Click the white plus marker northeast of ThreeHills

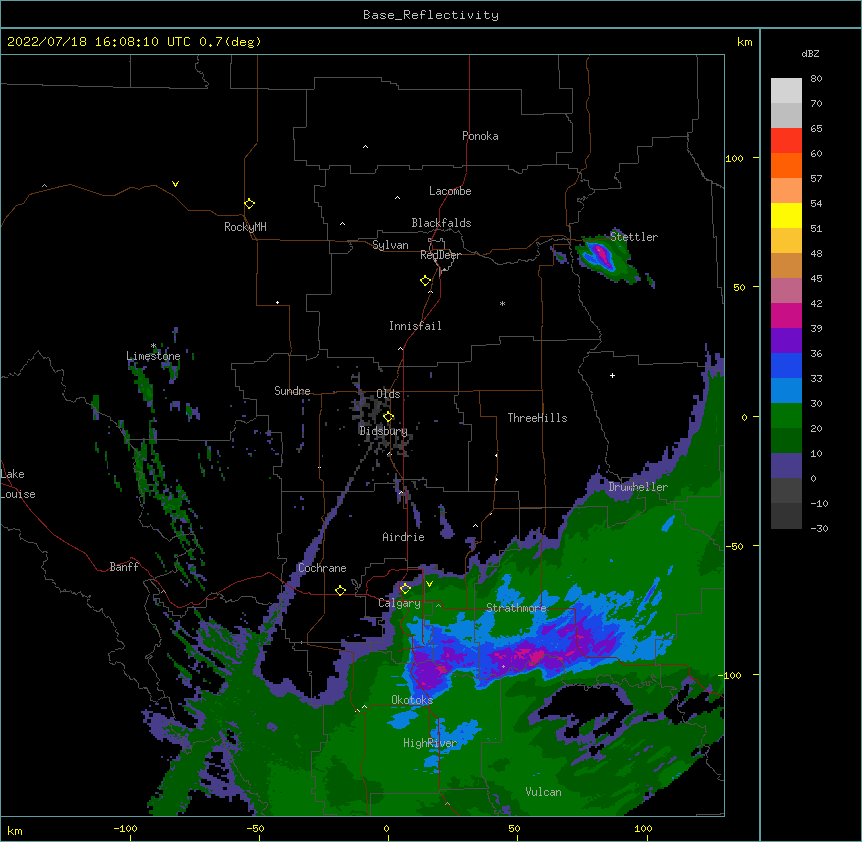point(612,375)
